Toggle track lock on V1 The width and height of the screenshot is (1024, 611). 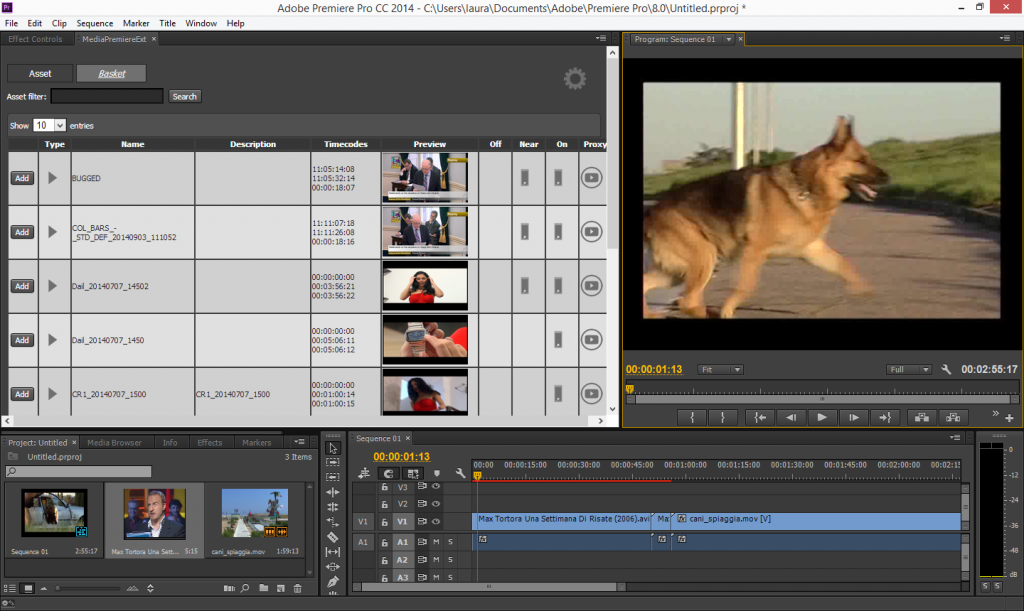point(385,522)
